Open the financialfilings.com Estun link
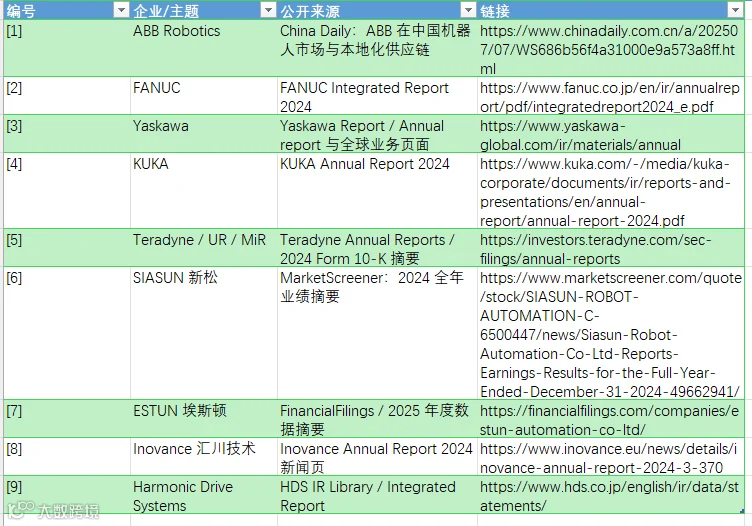The image size is (752, 526). [611, 419]
